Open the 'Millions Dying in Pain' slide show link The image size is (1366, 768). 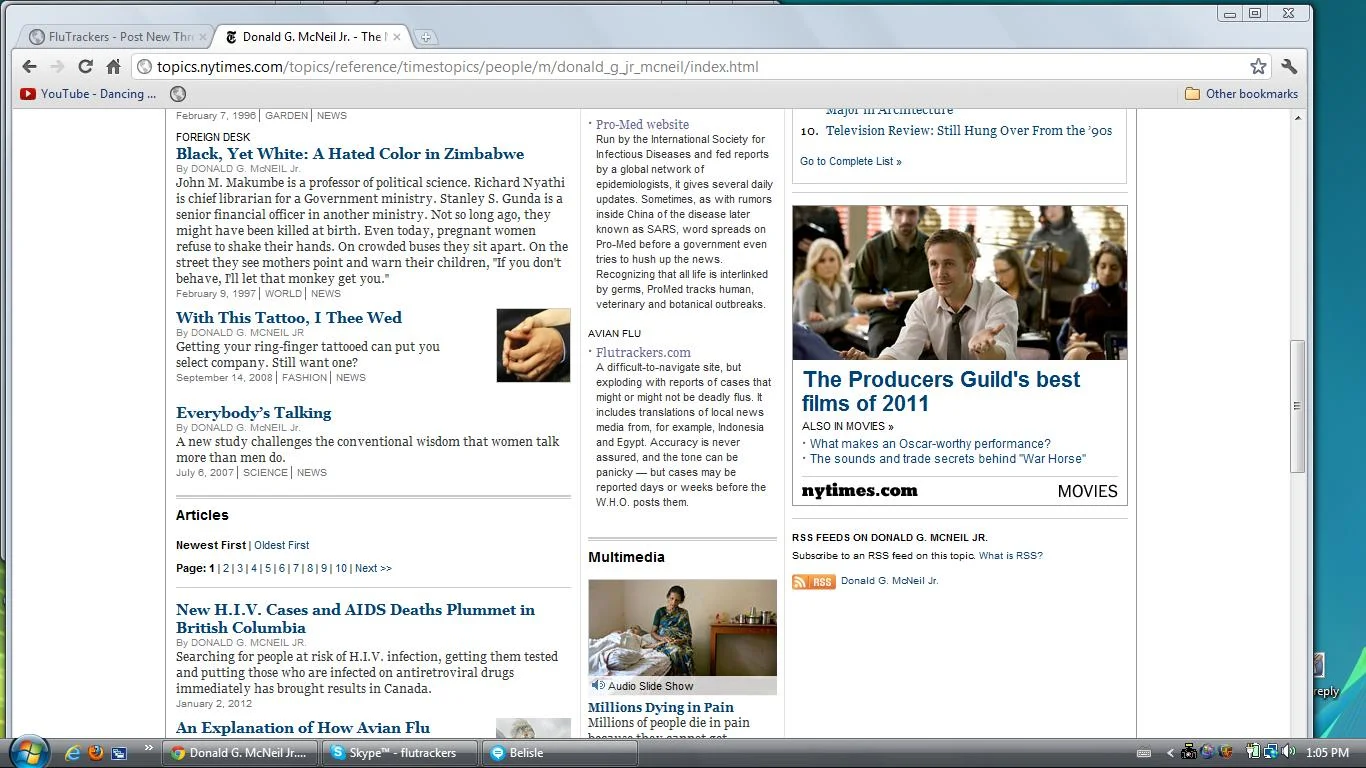[661, 708]
